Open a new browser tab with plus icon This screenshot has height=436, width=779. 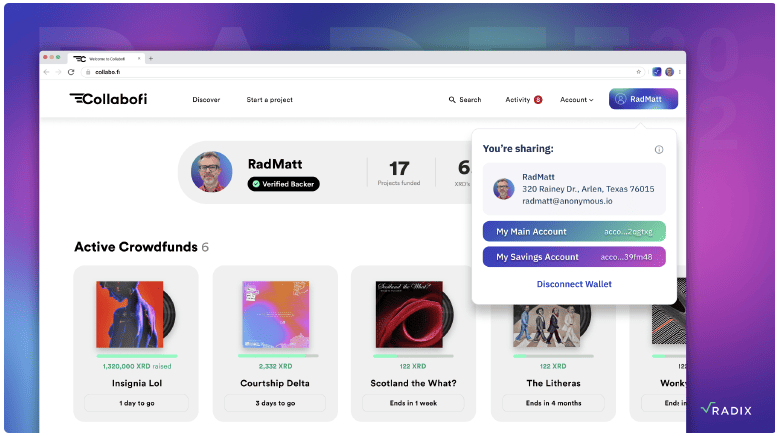151,58
